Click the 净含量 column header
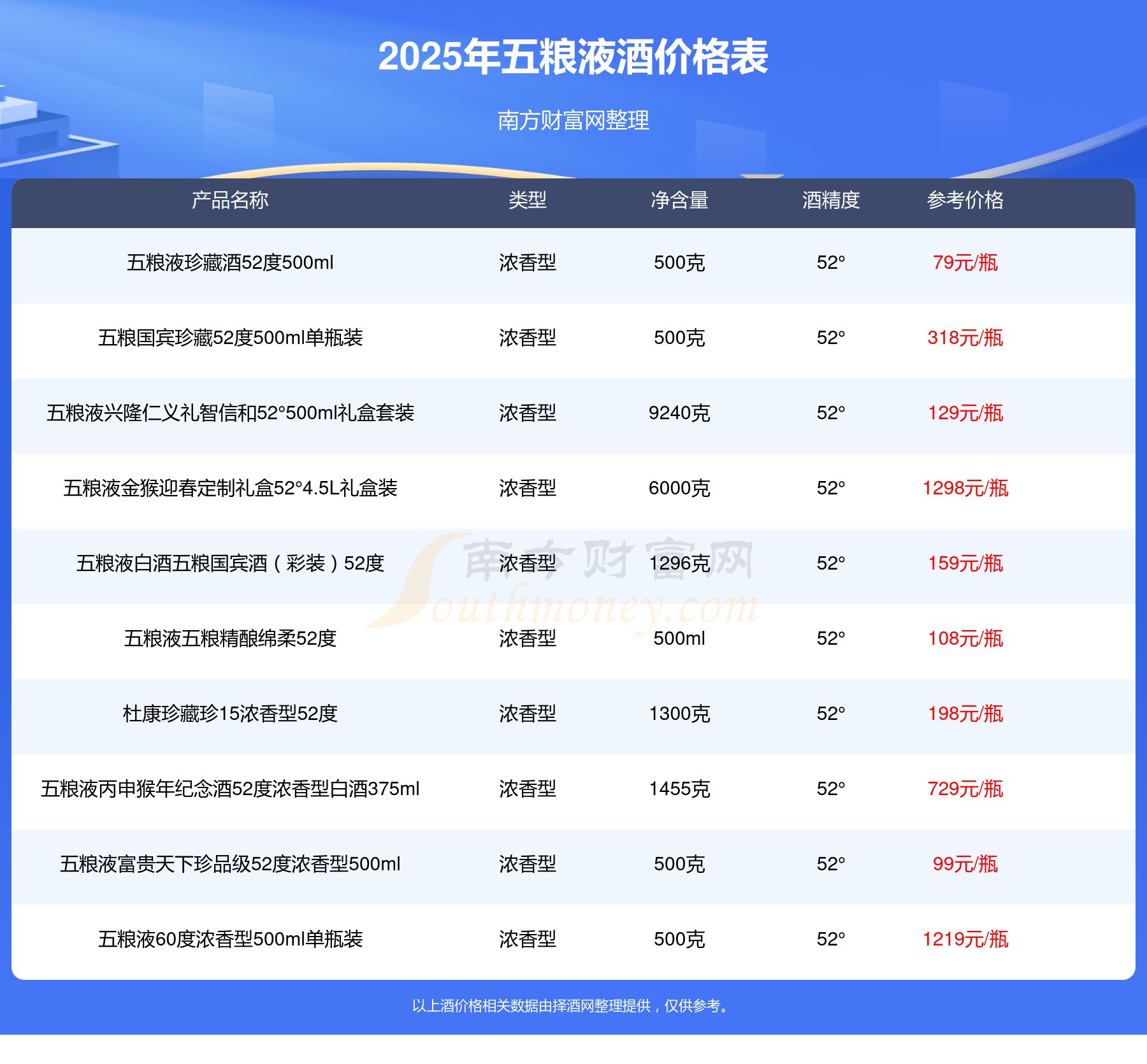 [679, 200]
